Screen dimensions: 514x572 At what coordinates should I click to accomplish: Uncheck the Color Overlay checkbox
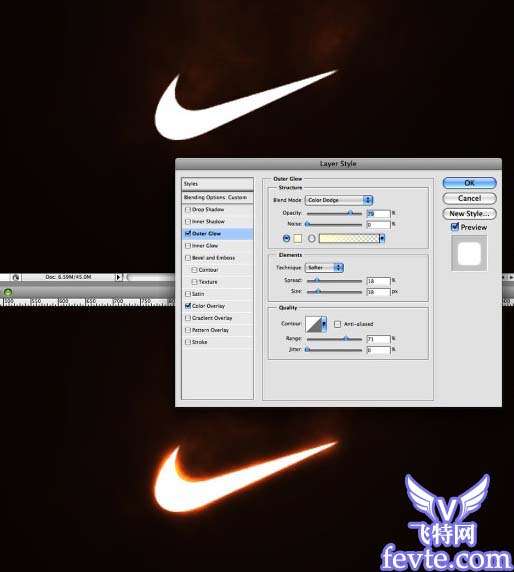pyautogui.click(x=188, y=306)
